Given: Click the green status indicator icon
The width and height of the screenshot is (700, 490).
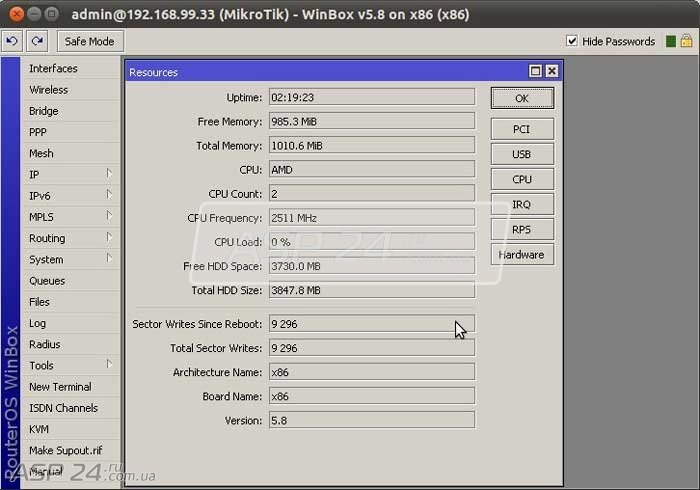Looking at the screenshot, I should tap(671, 42).
